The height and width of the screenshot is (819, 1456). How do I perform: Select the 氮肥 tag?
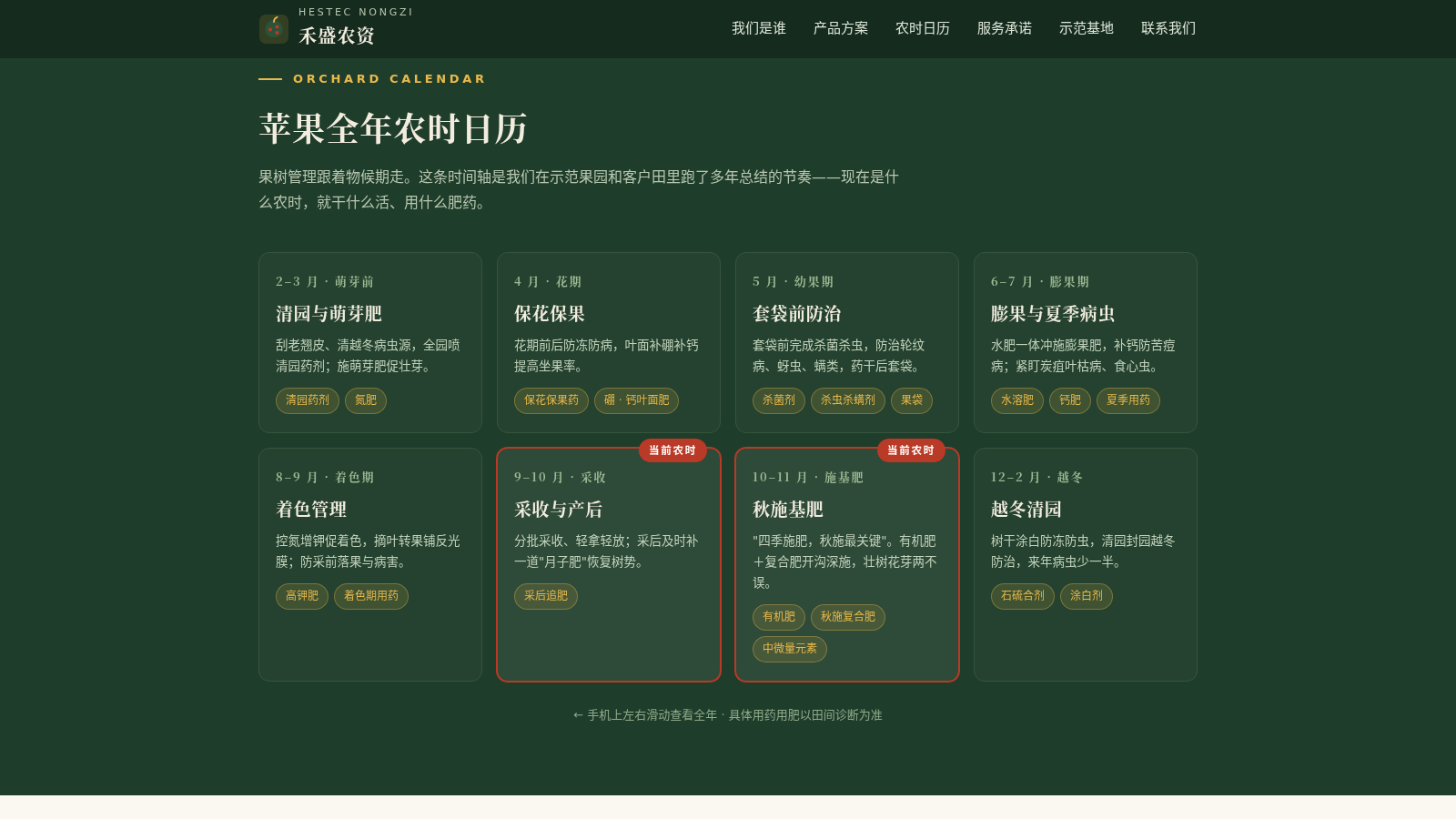click(x=366, y=400)
